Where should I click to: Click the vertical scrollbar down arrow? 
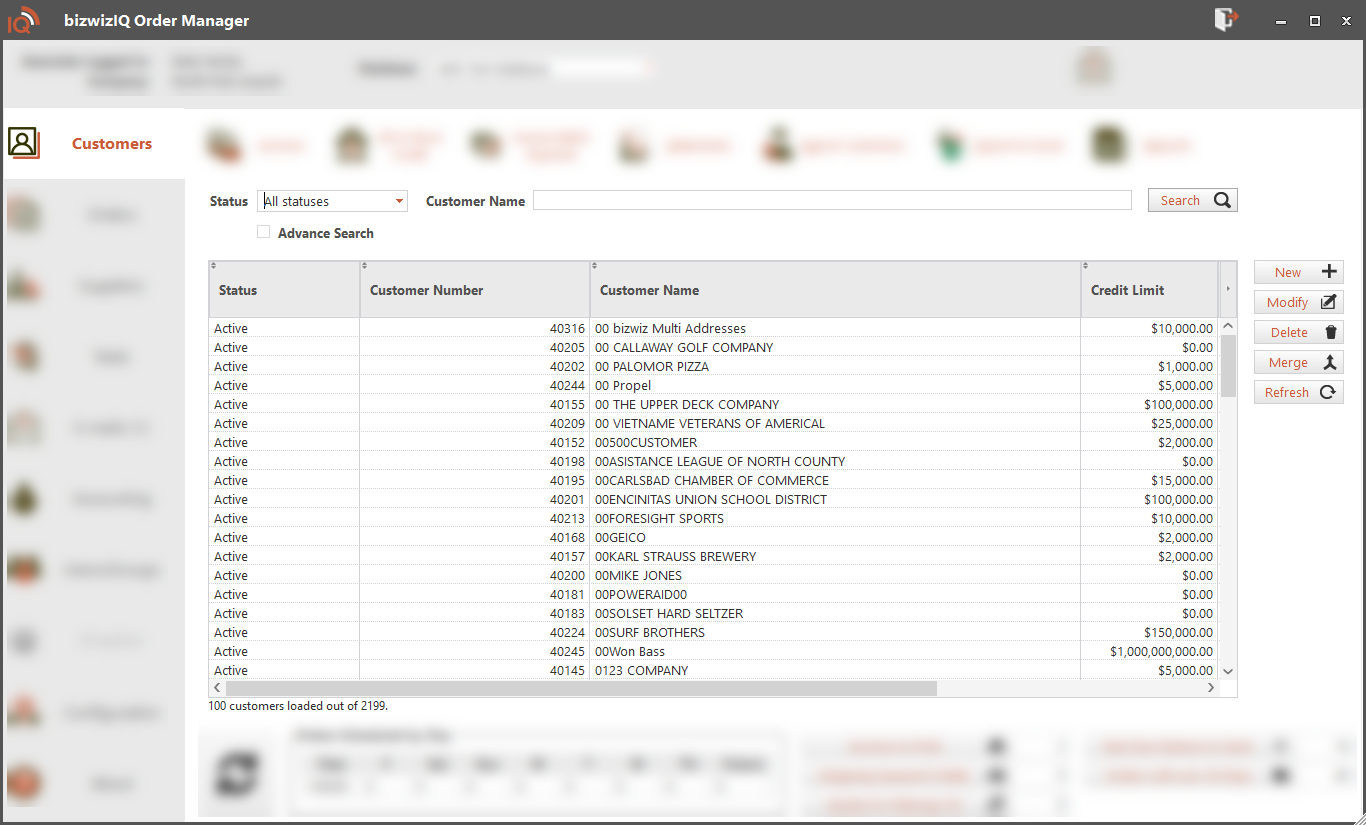coord(1228,671)
